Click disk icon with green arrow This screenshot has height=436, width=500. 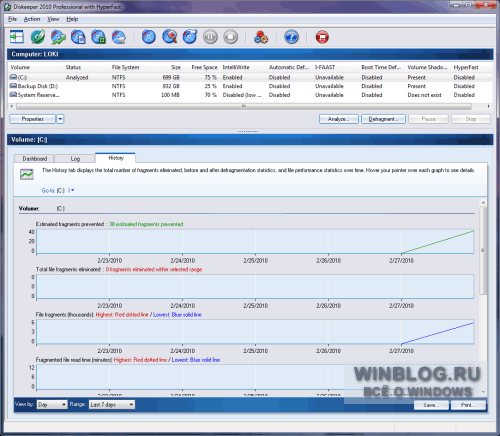tap(58, 37)
